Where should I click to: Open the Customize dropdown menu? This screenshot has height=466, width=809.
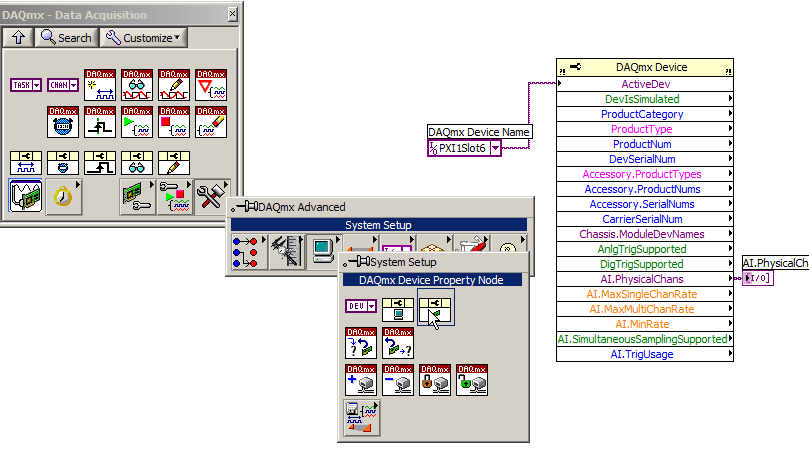[143, 38]
